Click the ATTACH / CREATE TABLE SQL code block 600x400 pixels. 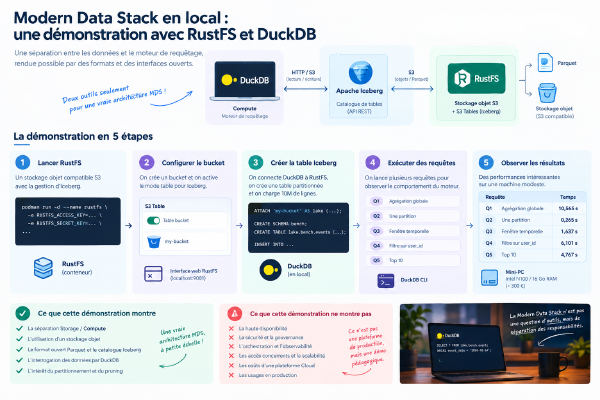tap(298, 228)
